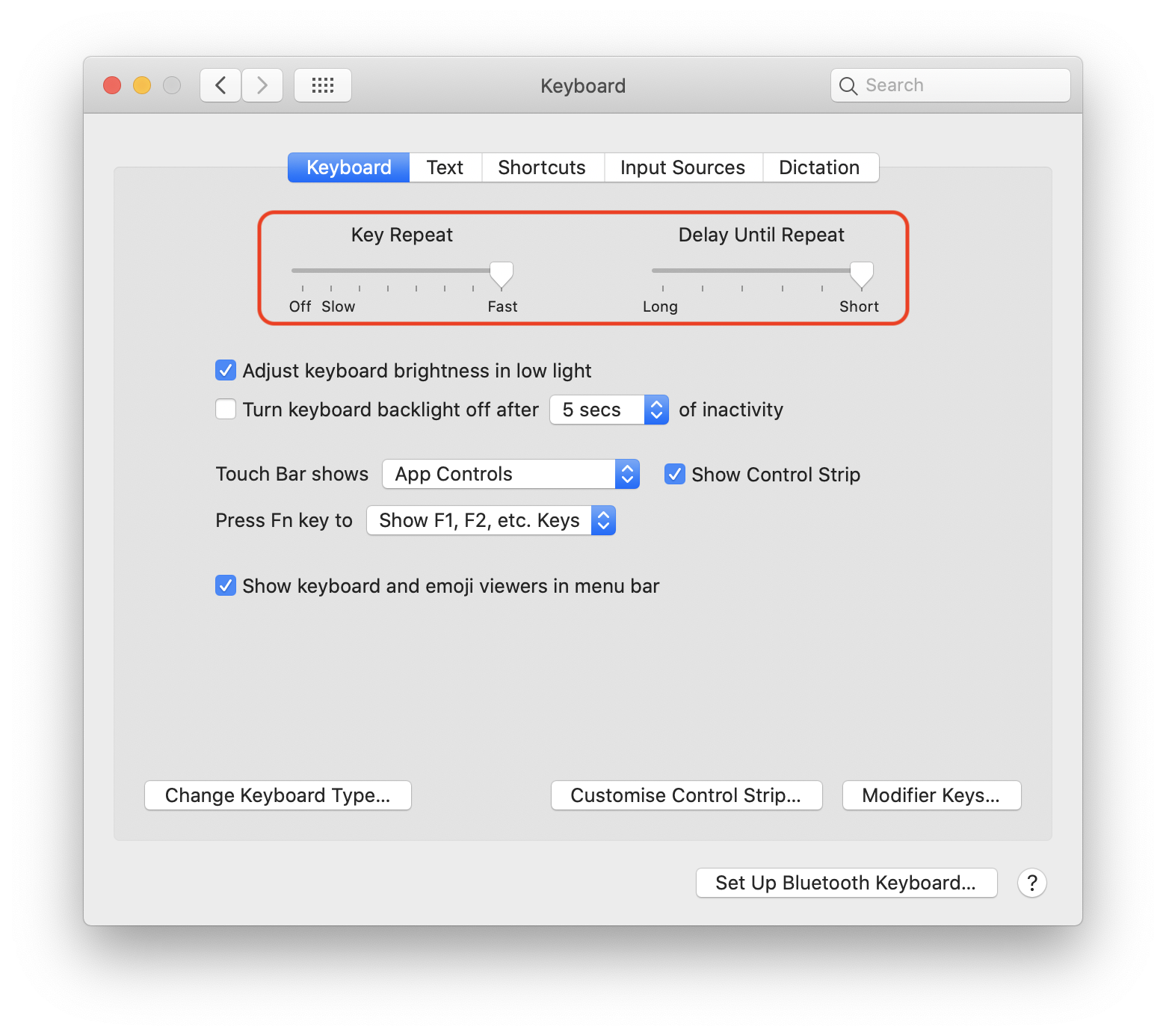Switch to the Text tab
Screen dimensions: 1166x1036
445,167
